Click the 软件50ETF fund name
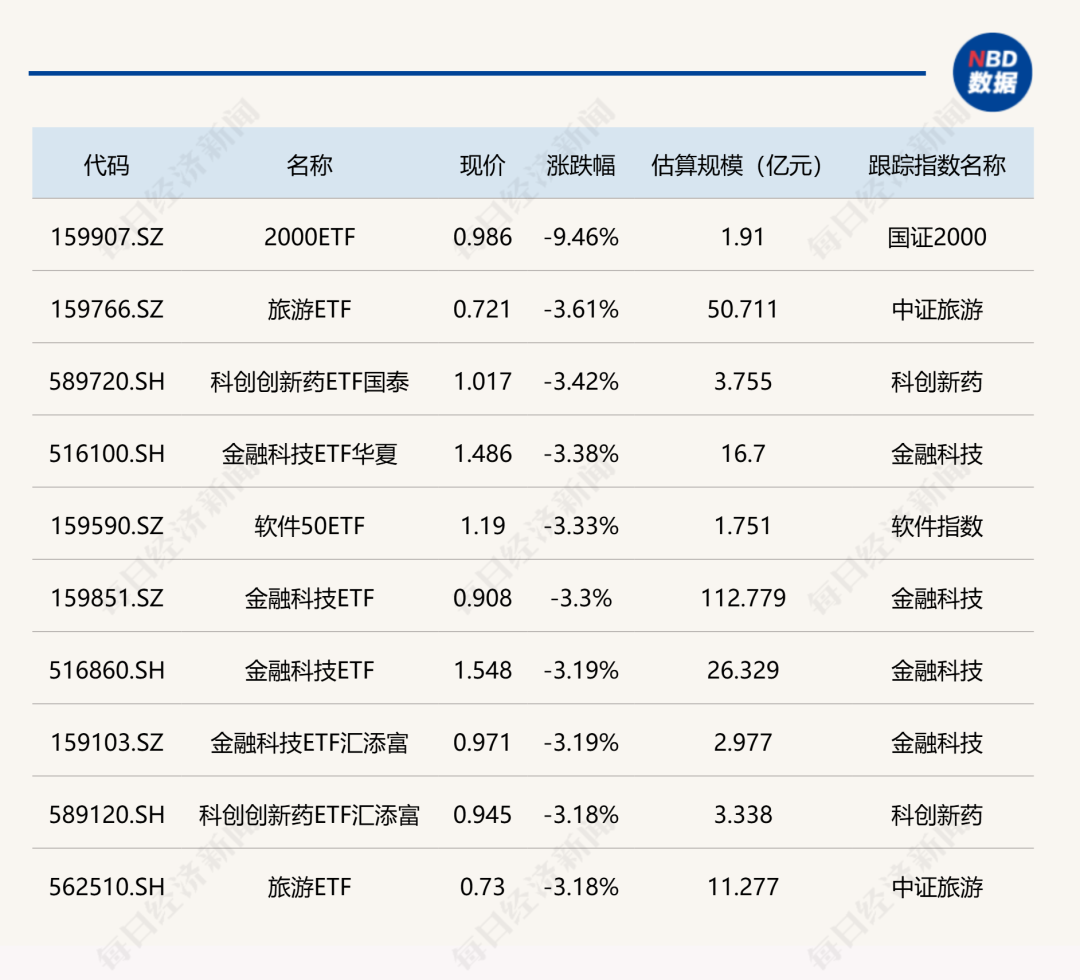Viewport: 1080px width, 980px height. pos(309,526)
